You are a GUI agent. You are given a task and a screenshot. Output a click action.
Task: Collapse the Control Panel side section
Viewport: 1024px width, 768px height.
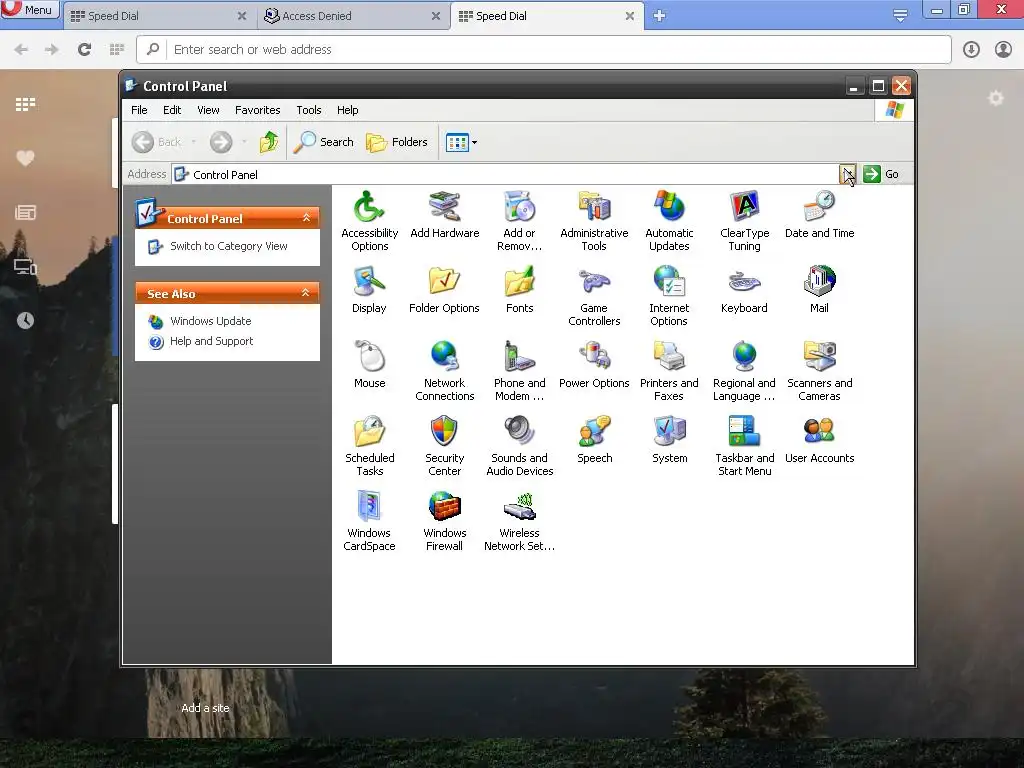click(306, 217)
